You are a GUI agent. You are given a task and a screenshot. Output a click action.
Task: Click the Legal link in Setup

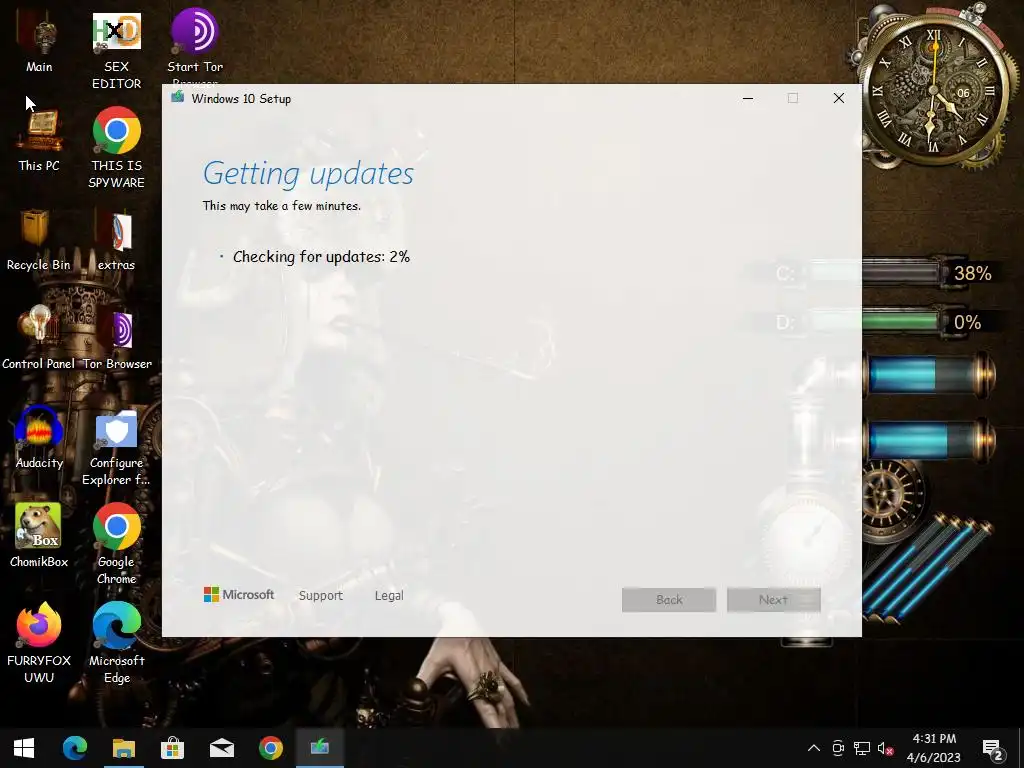(389, 596)
